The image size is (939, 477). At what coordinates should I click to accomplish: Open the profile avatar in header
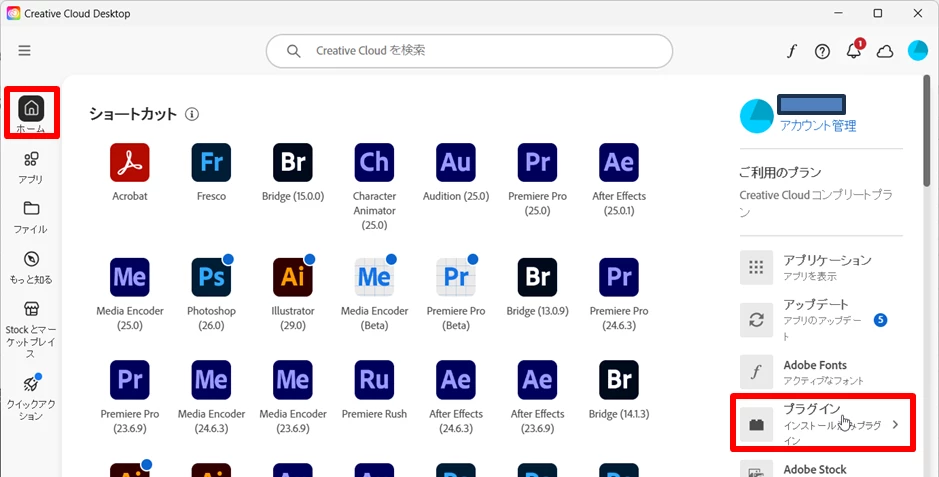coord(917,51)
